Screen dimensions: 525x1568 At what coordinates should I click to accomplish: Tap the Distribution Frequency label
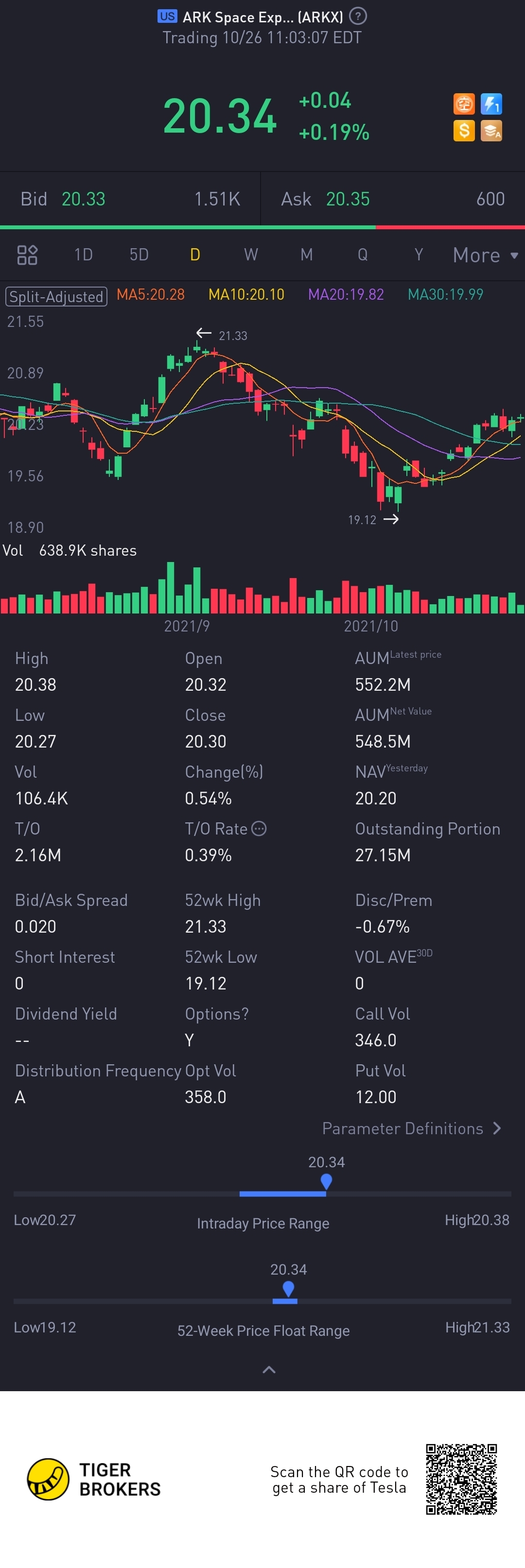pos(97,1071)
